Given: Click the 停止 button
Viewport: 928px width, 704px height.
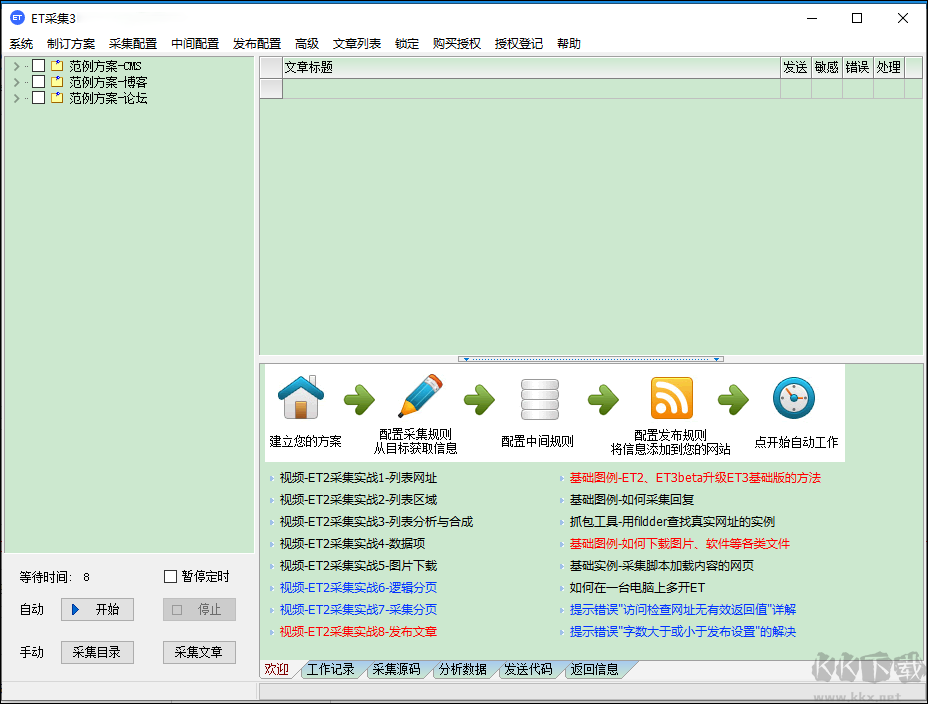Looking at the screenshot, I should [x=199, y=609].
